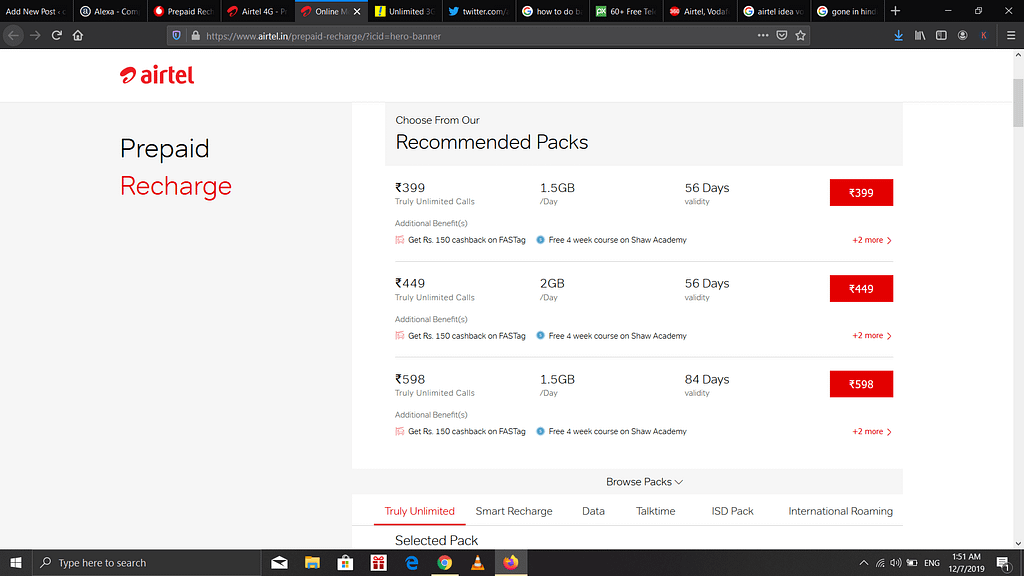Screen dimensions: 1024x576
Task: Open the volume control in tray
Action: (x=895, y=563)
